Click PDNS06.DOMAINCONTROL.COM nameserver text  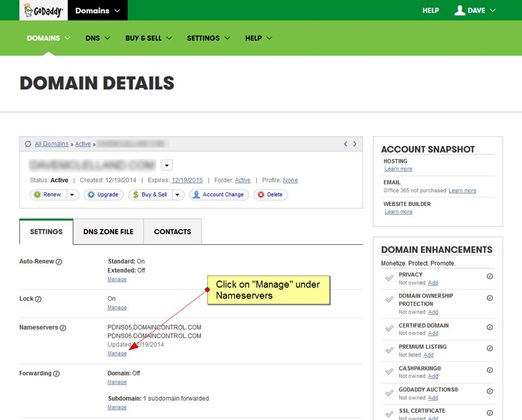tap(154, 336)
